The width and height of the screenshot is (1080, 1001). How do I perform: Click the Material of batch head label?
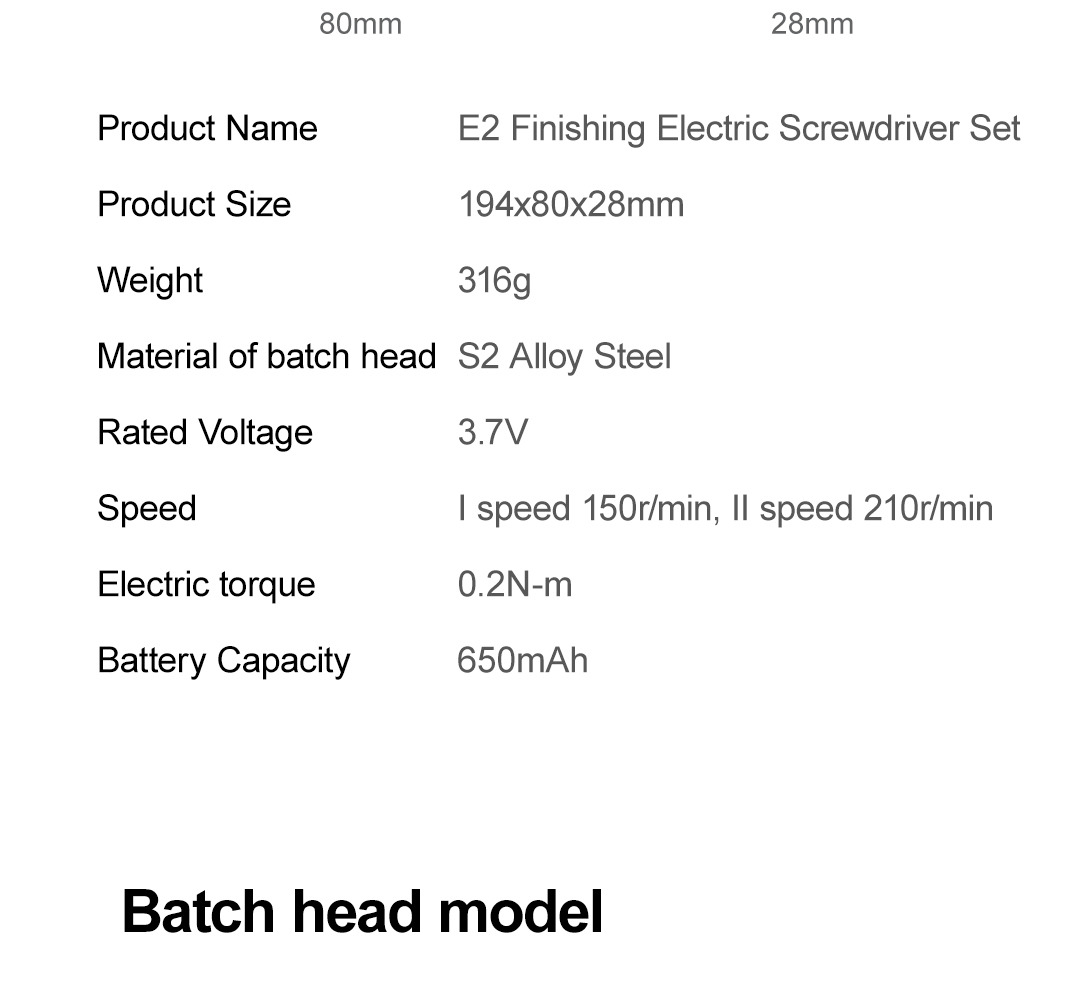[267, 357]
